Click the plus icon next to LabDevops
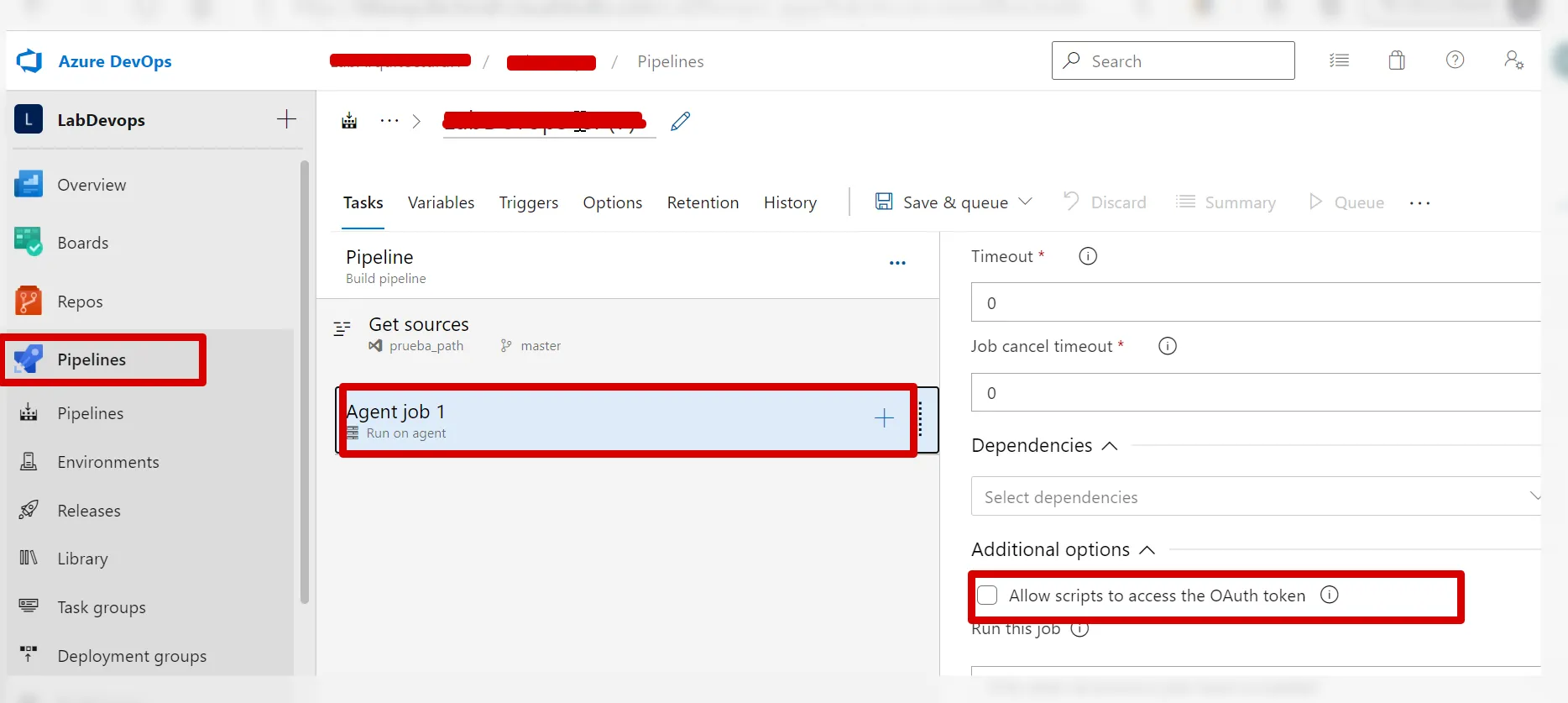This screenshot has height=703, width=1568. click(286, 119)
